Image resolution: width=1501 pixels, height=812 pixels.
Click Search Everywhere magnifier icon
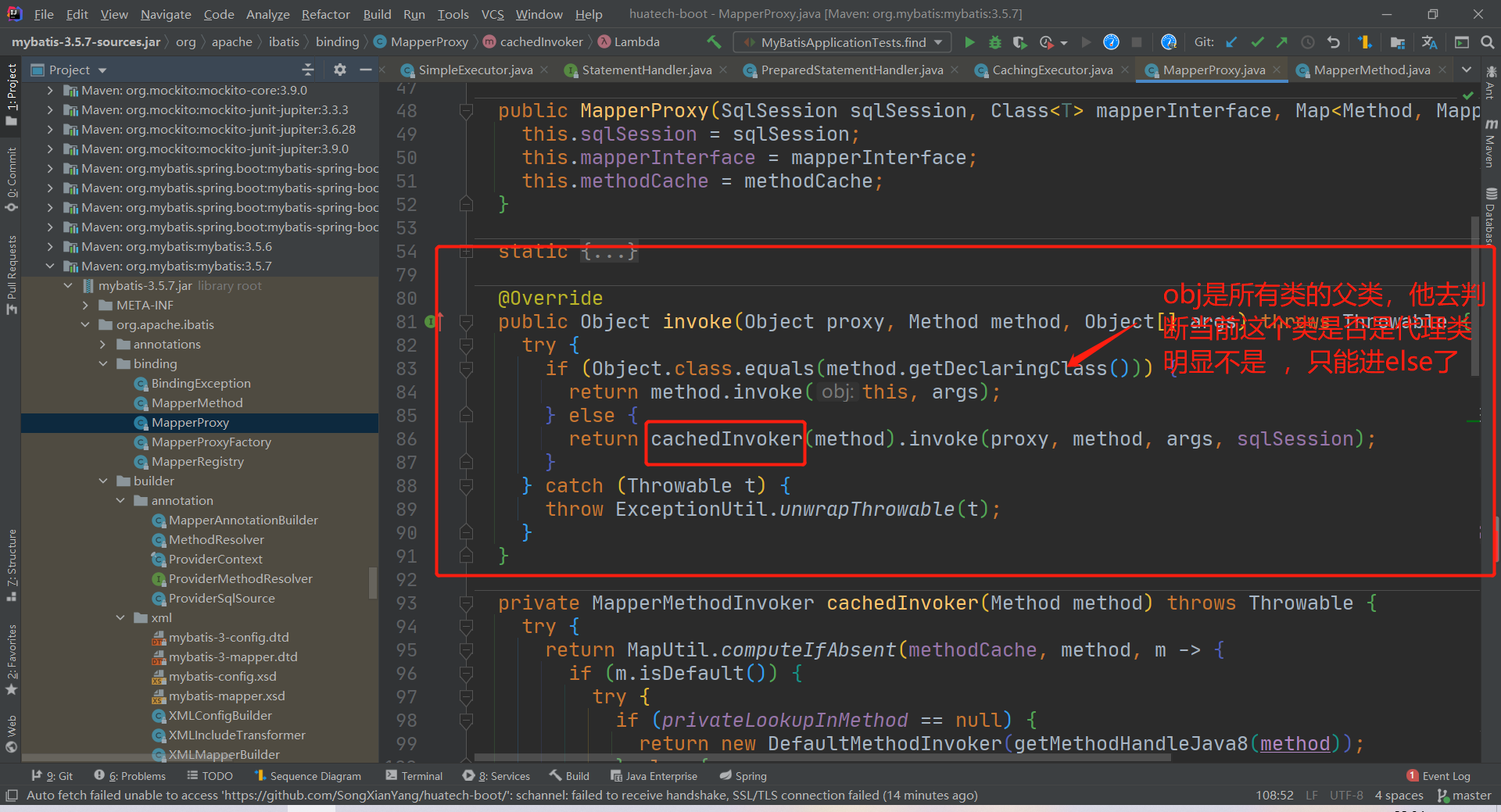point(1487,42)
